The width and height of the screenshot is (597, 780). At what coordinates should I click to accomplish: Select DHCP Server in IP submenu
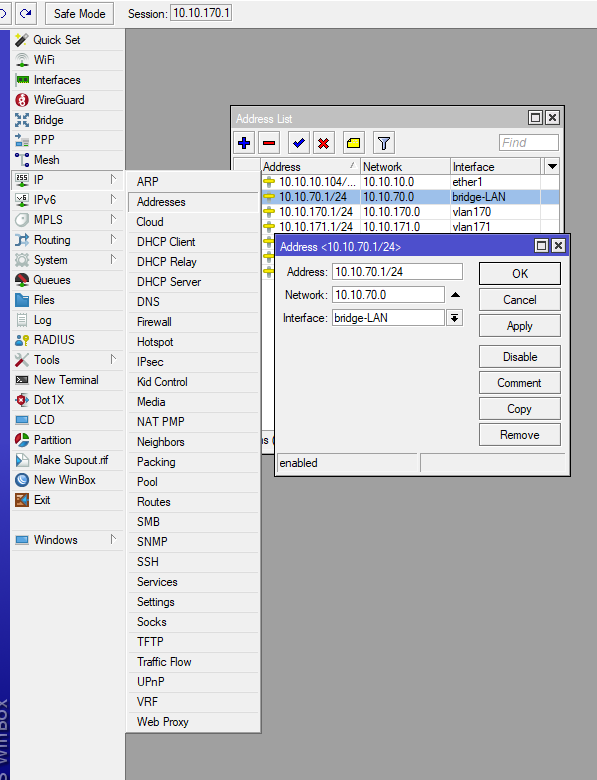tap(169, 282)
